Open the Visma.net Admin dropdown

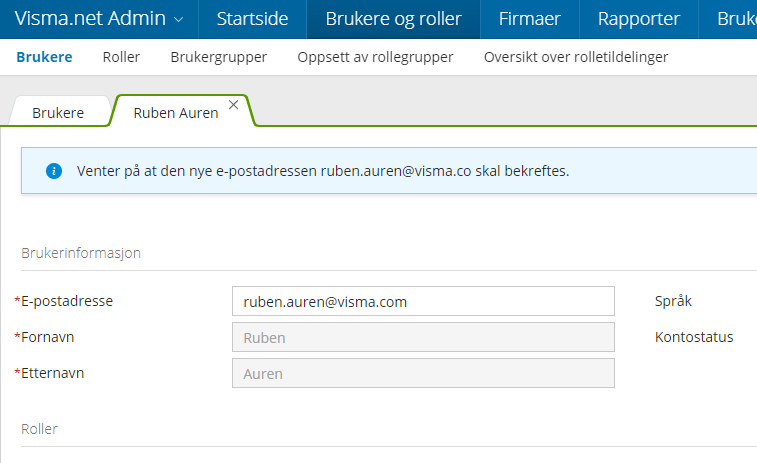point(99,19)
